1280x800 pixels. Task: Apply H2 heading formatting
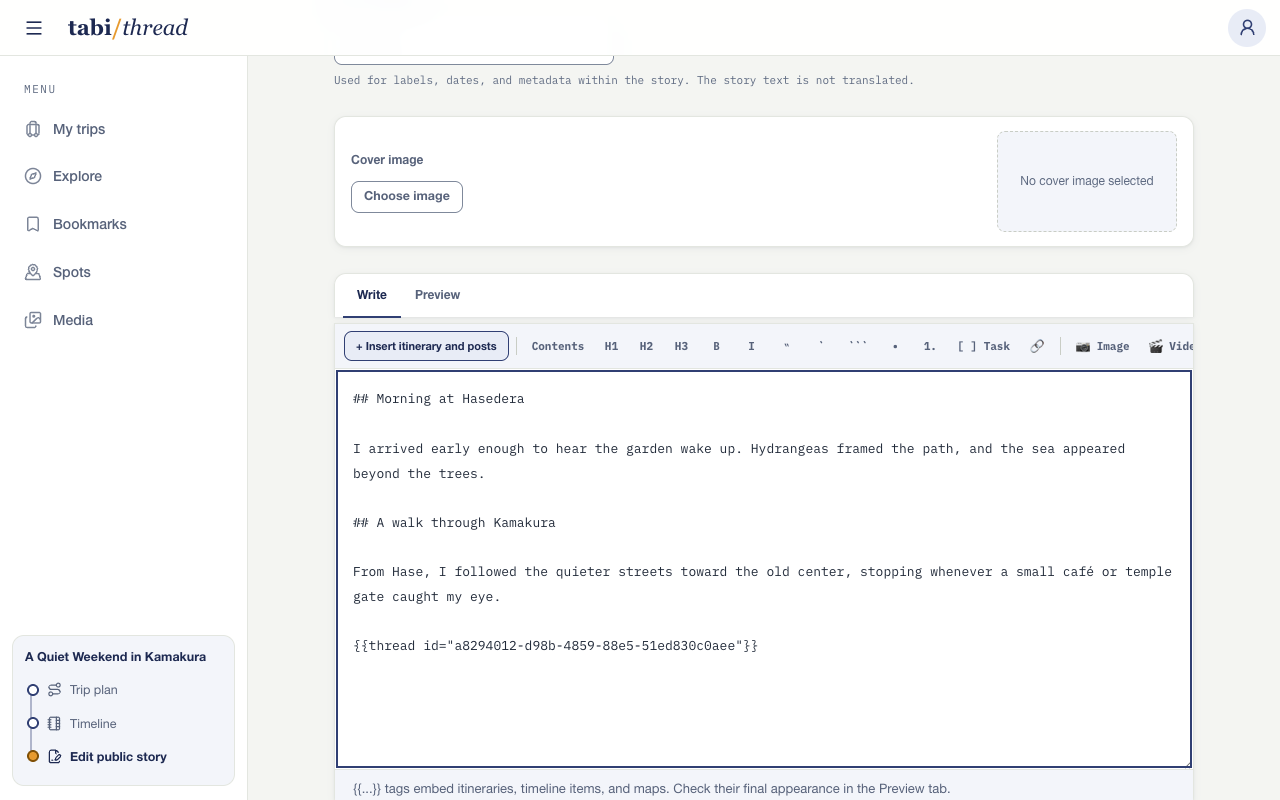coord(646,346)
